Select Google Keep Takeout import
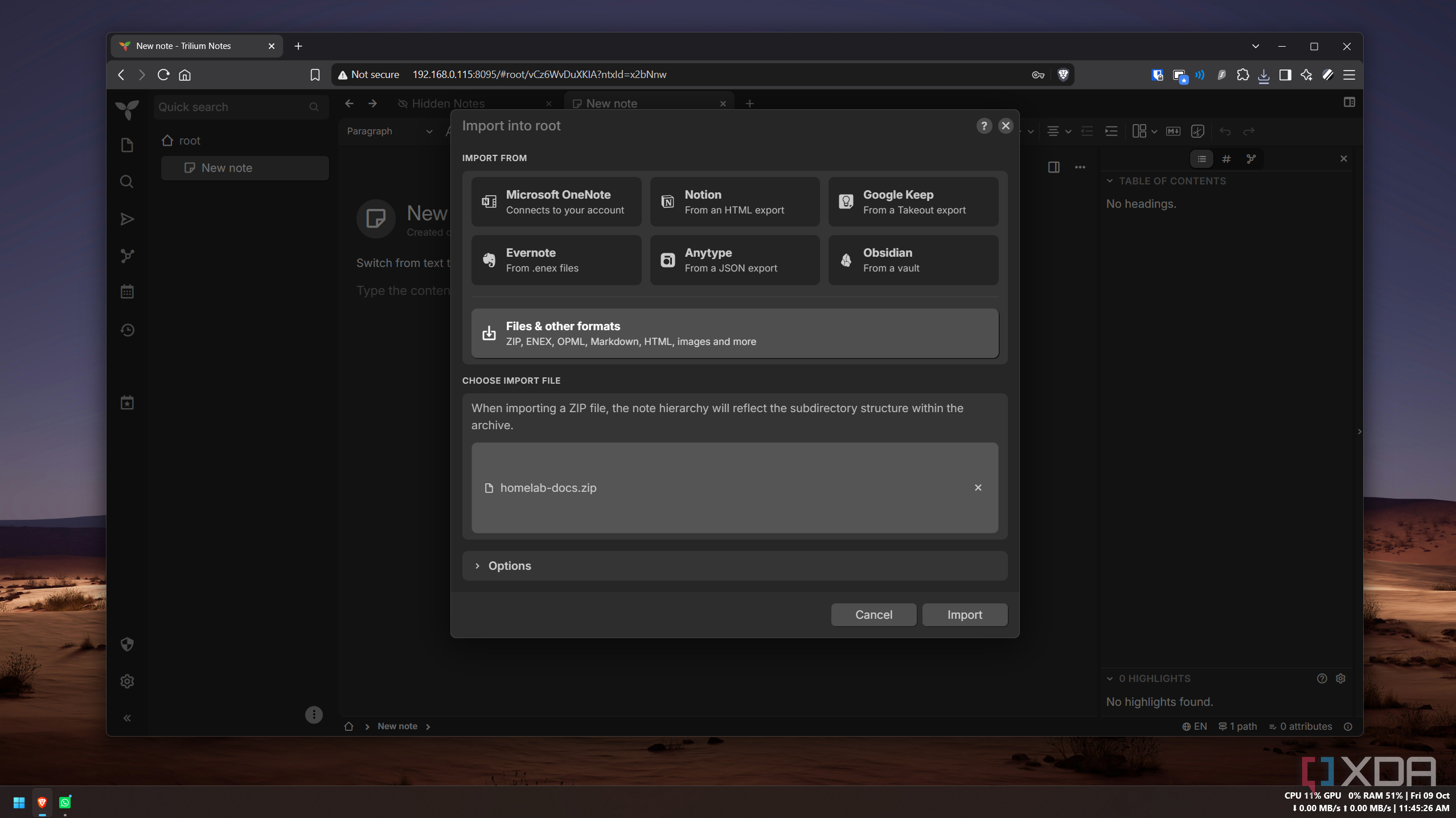Viewport: 1456px width, 818px height. point(913,202)
